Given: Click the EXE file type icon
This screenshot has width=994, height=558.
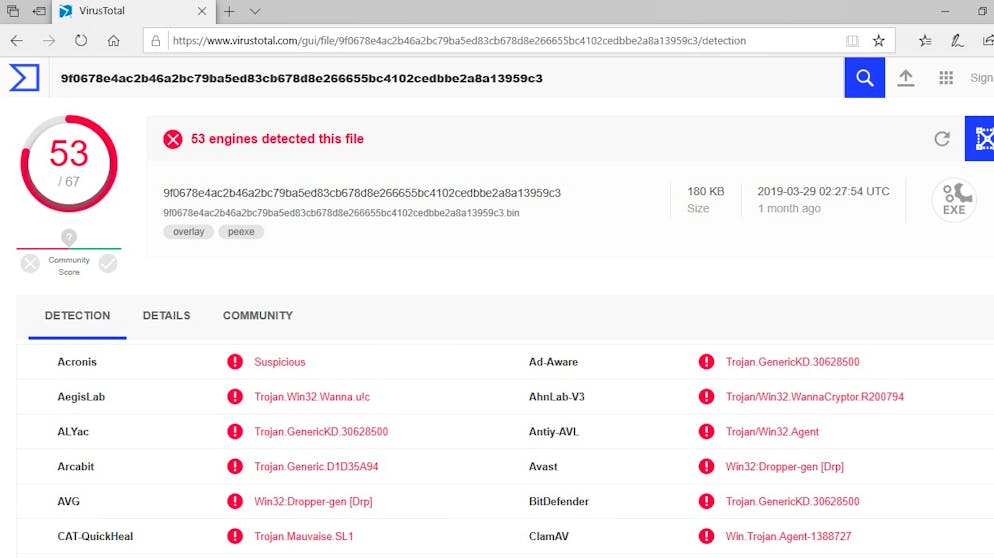Looking at the screenshot, I should [954, 200].
